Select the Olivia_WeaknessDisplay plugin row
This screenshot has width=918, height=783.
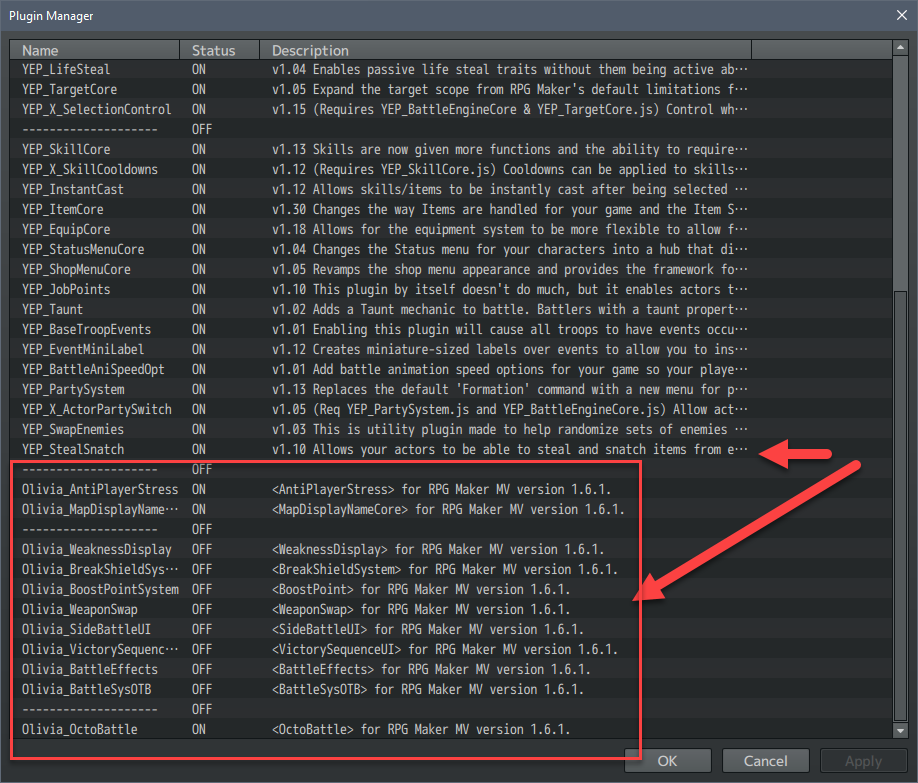tap(451, 549)
